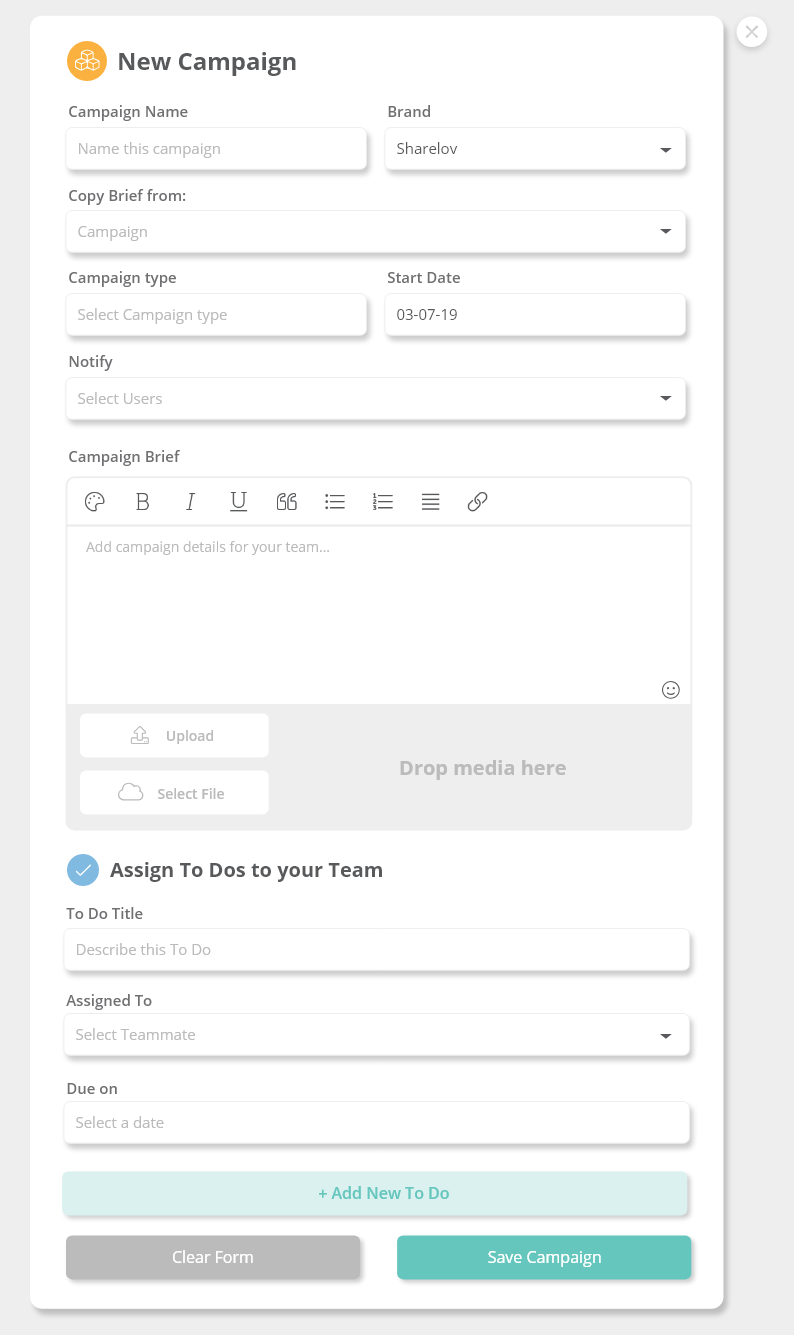Image resolution: width=794 pixels, height=1335 pixels.
Task: Close the New Campaign dialog
Action: click(752, 32)
